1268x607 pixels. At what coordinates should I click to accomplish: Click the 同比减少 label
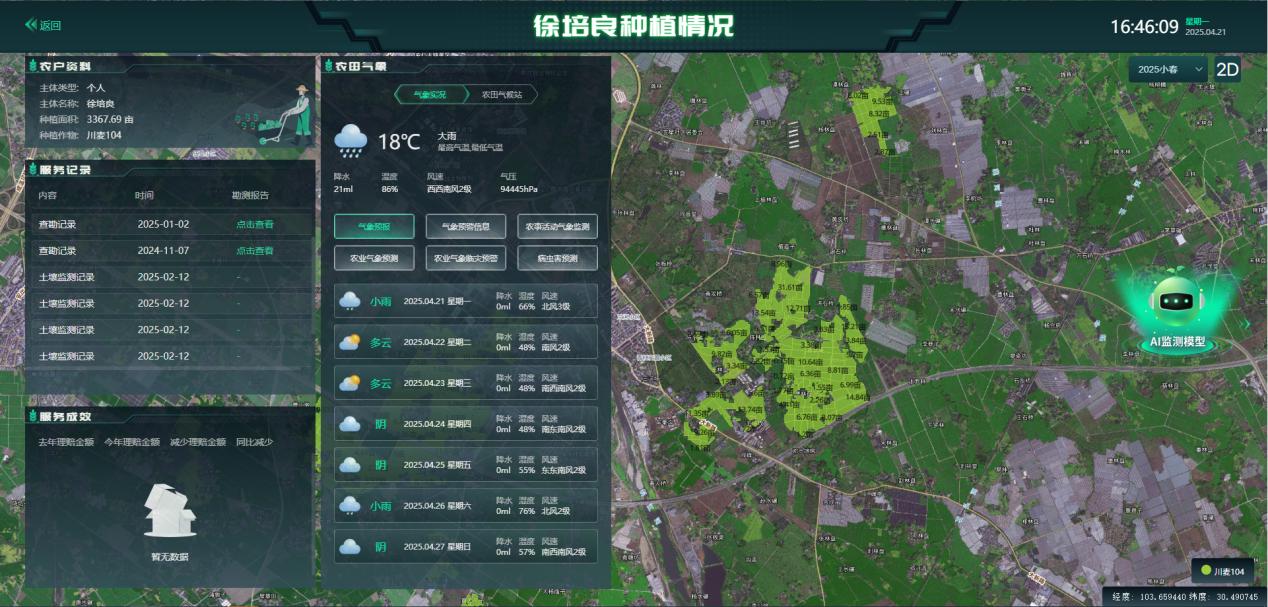click(x=254, y=442)
